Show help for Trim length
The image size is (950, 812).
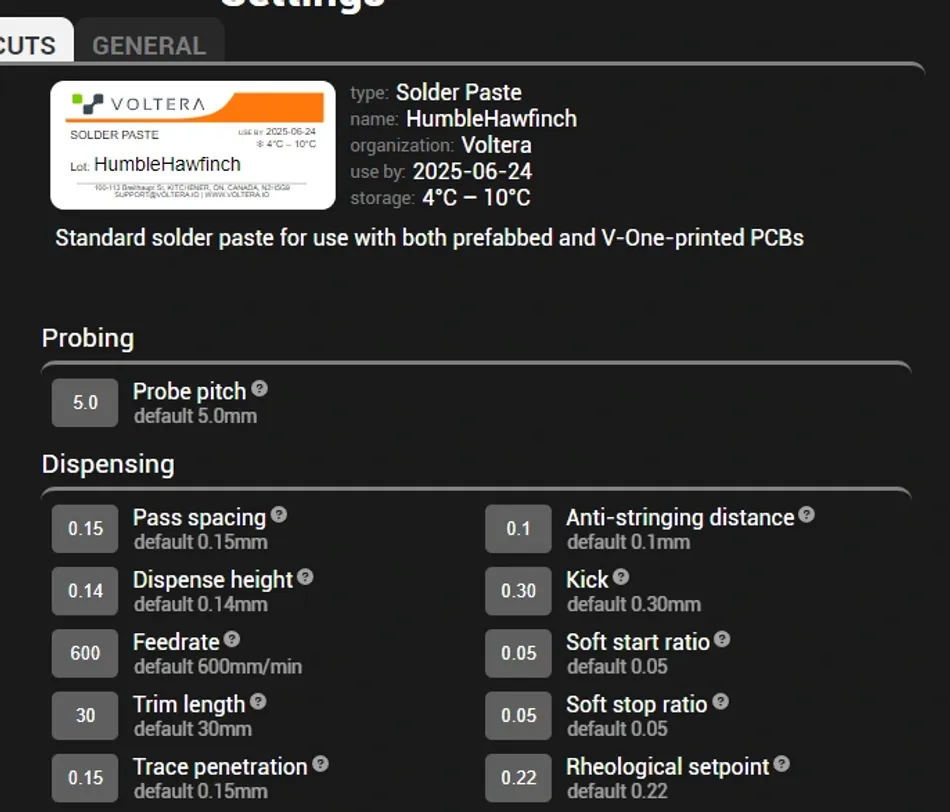click(x=258, y=702)
